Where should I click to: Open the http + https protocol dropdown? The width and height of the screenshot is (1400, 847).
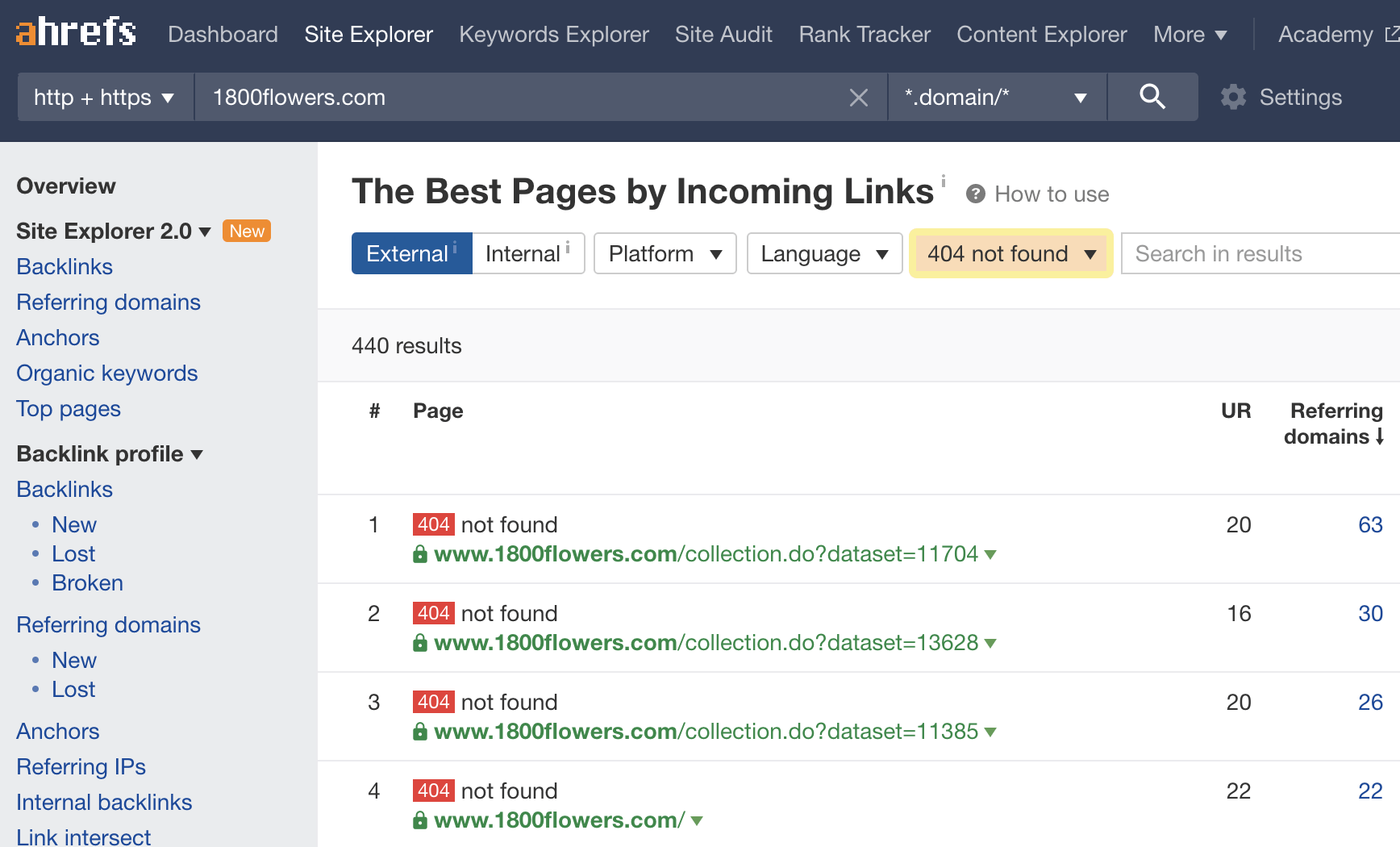(x=105, y=98)
